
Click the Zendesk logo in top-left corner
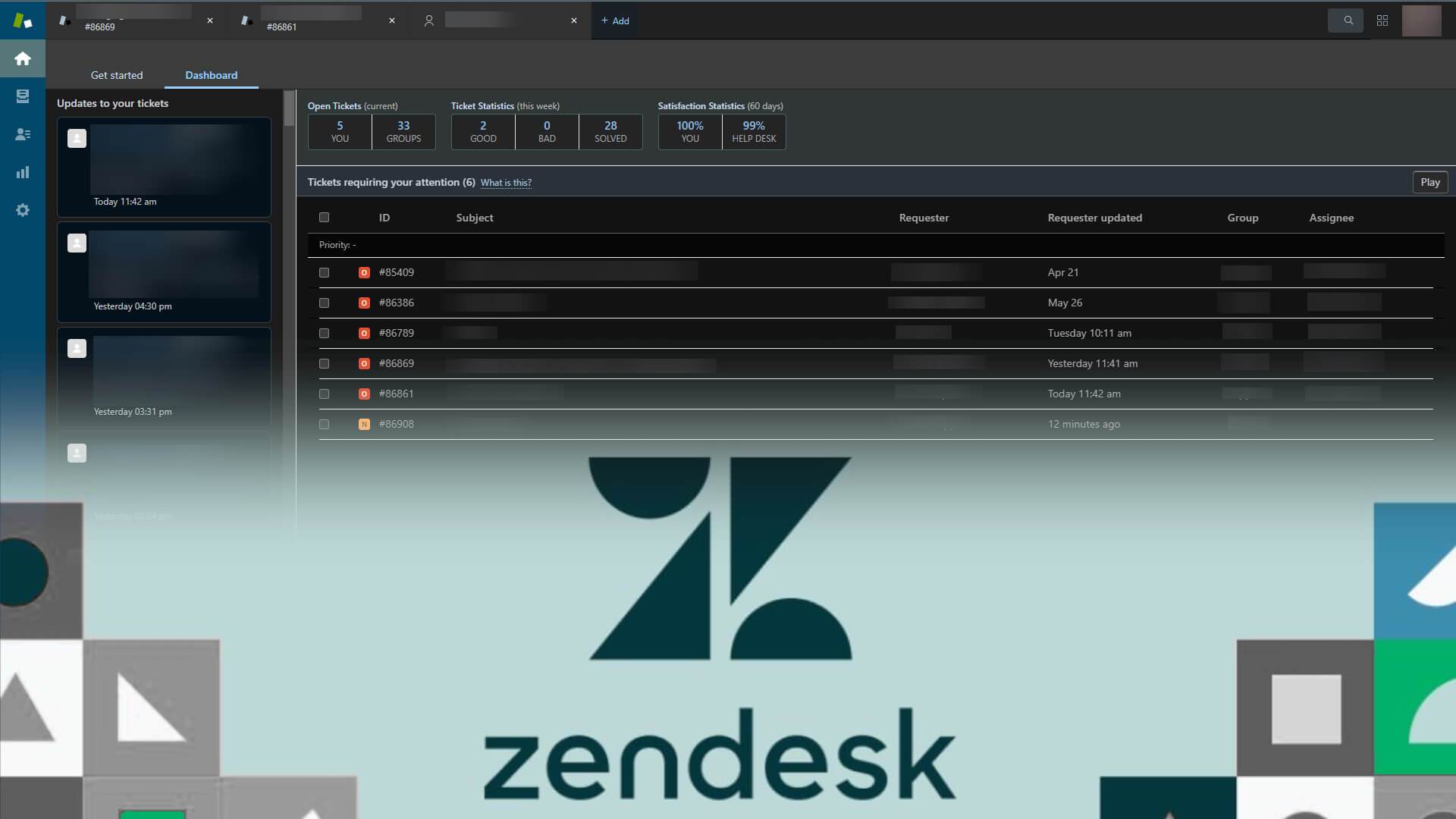click(23, 20)
